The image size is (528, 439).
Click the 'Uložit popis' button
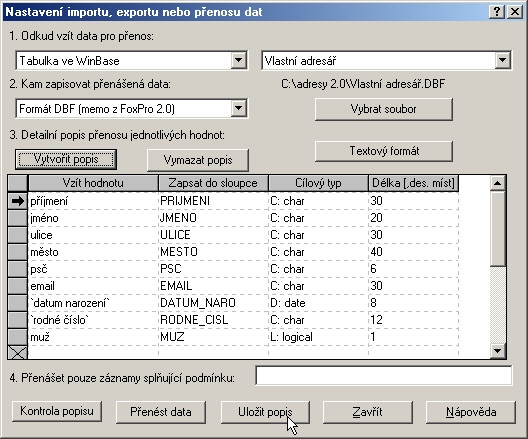265,412
